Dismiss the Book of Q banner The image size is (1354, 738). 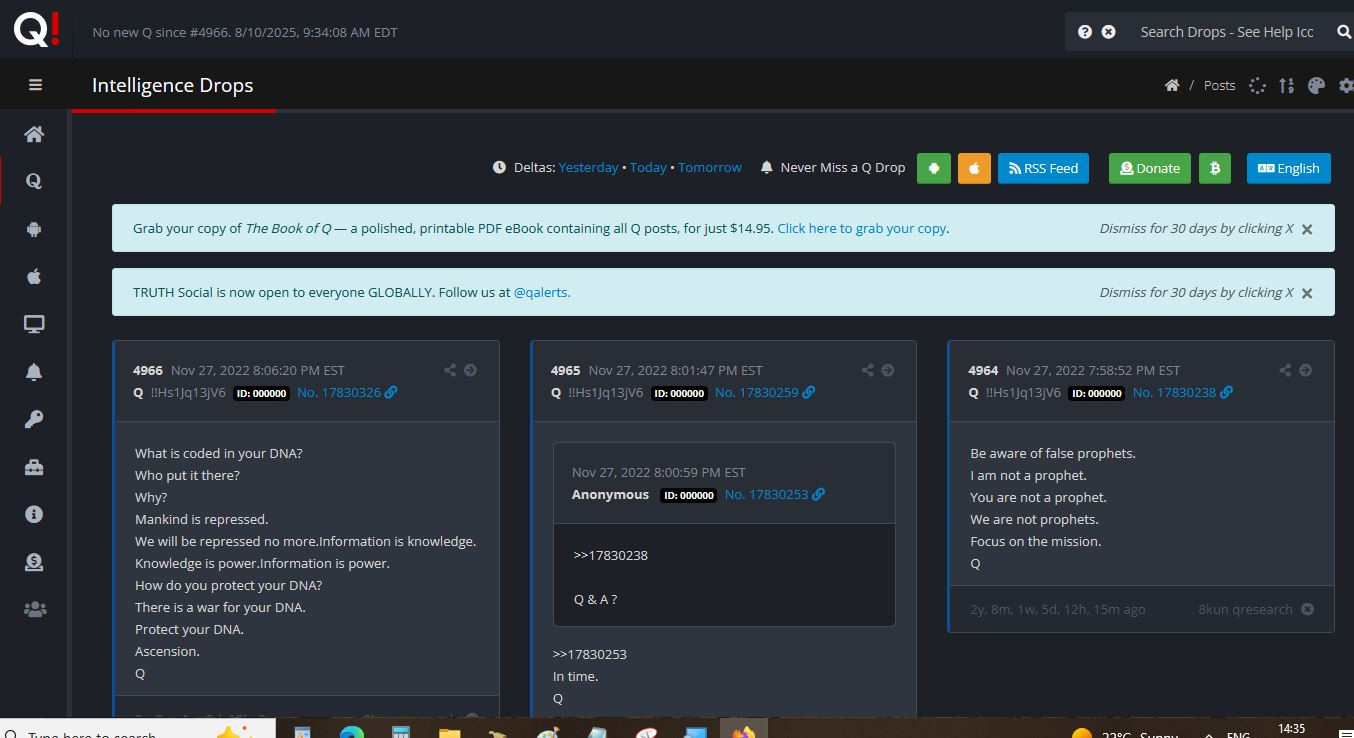[x=1306, y=229]
